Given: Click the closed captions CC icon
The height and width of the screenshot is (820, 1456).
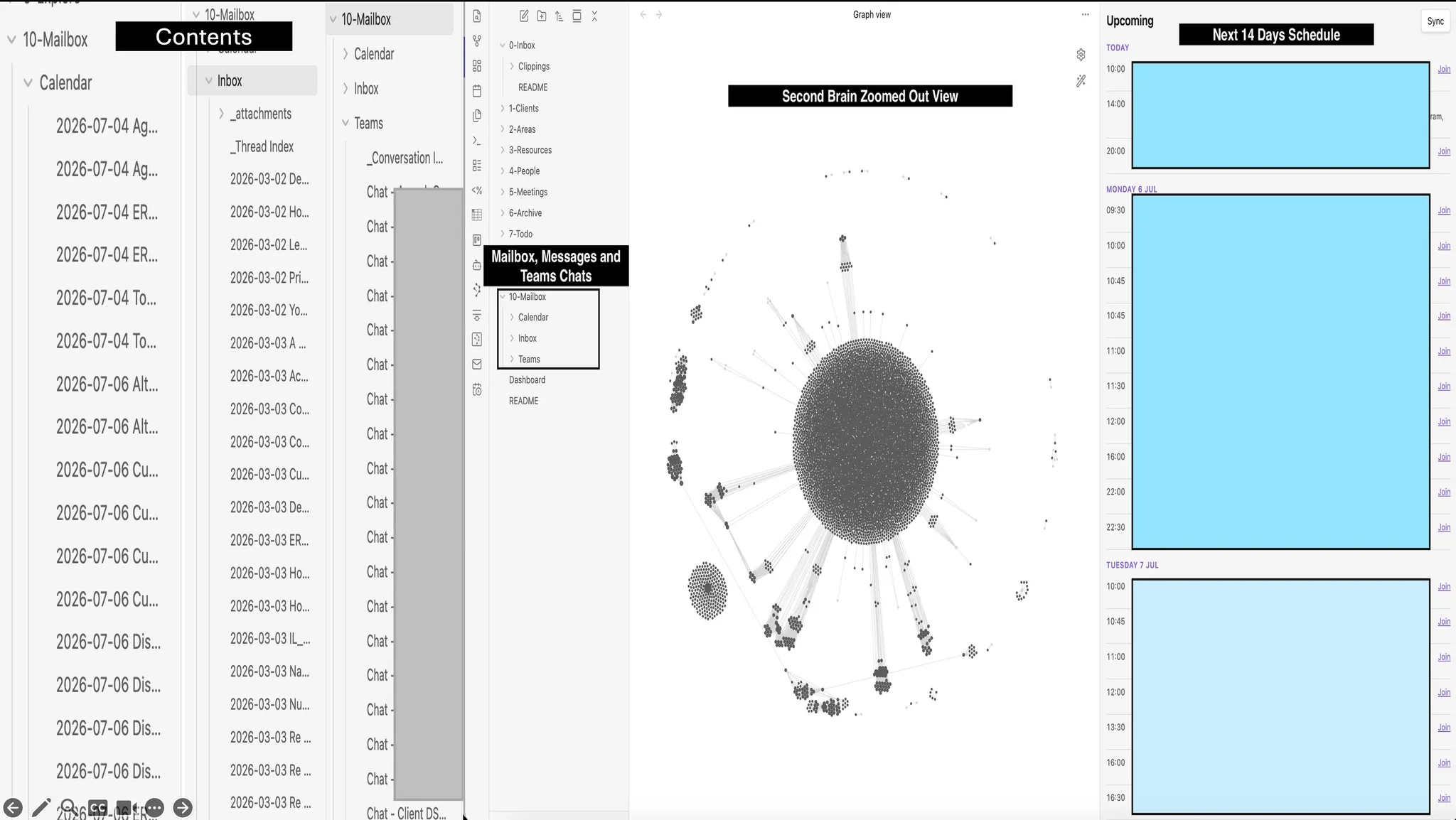Looking at the screenshot, I should 98,808.
